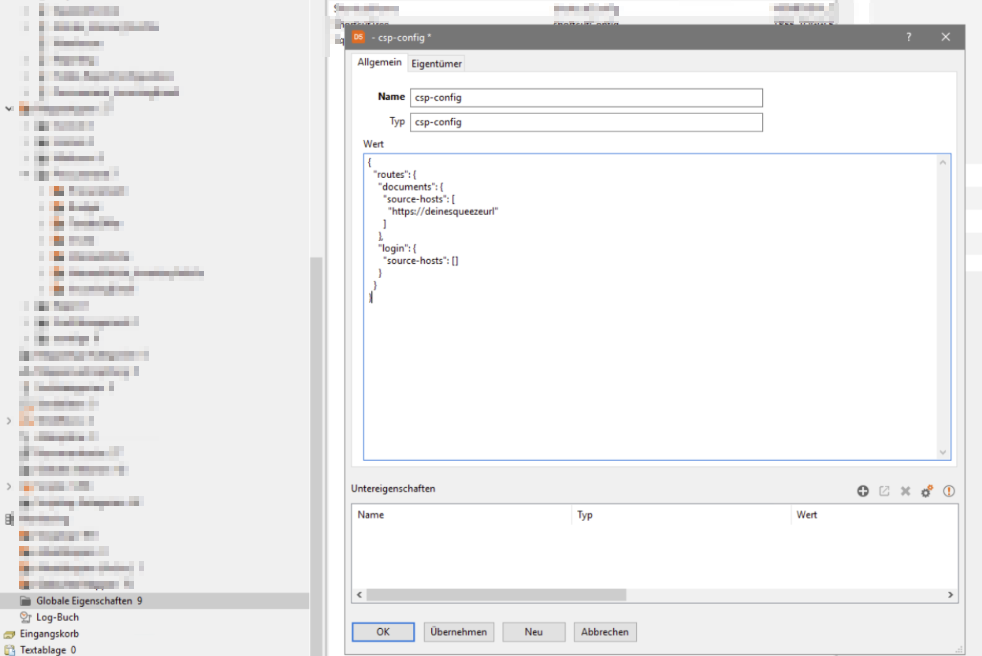
Task: Click the orange exclamation mark icon
Action: click(x=949, y=491)
